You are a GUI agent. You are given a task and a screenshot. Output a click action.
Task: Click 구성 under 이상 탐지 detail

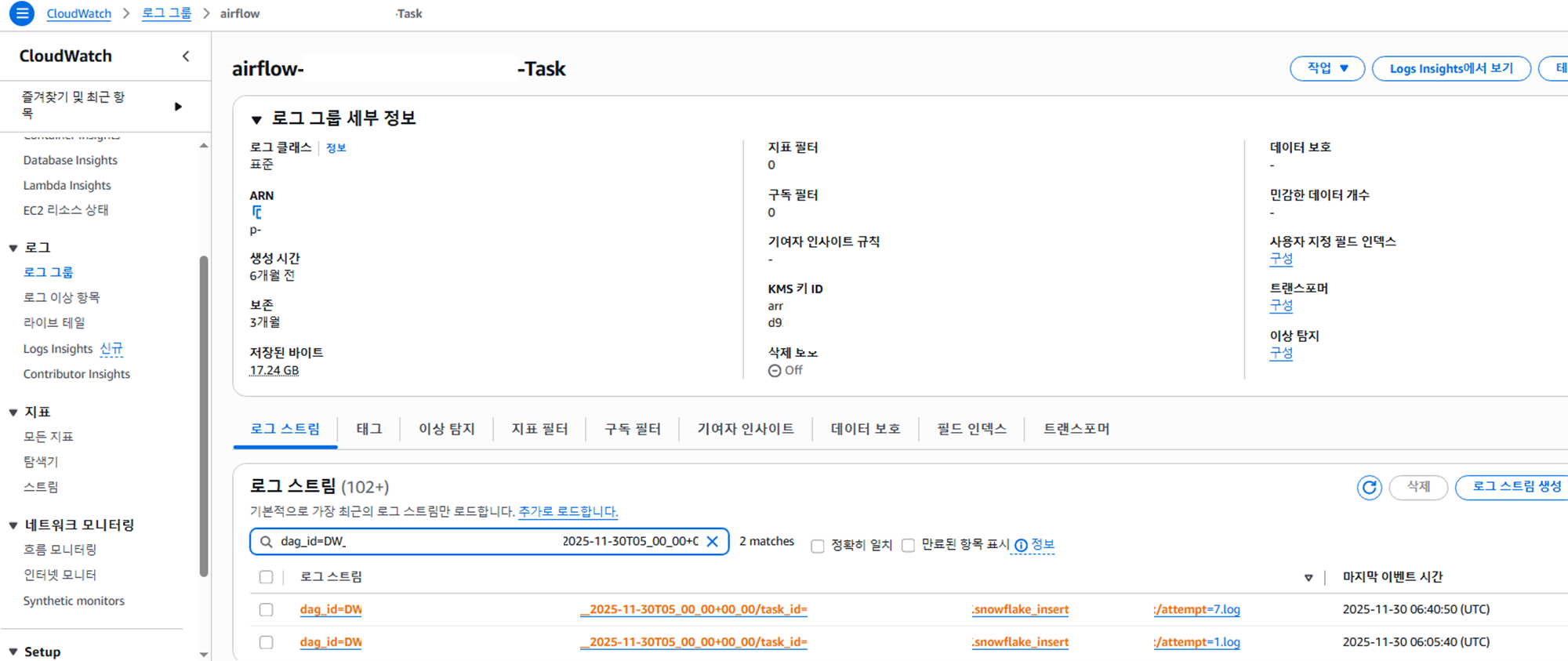tap(1281, 354)
